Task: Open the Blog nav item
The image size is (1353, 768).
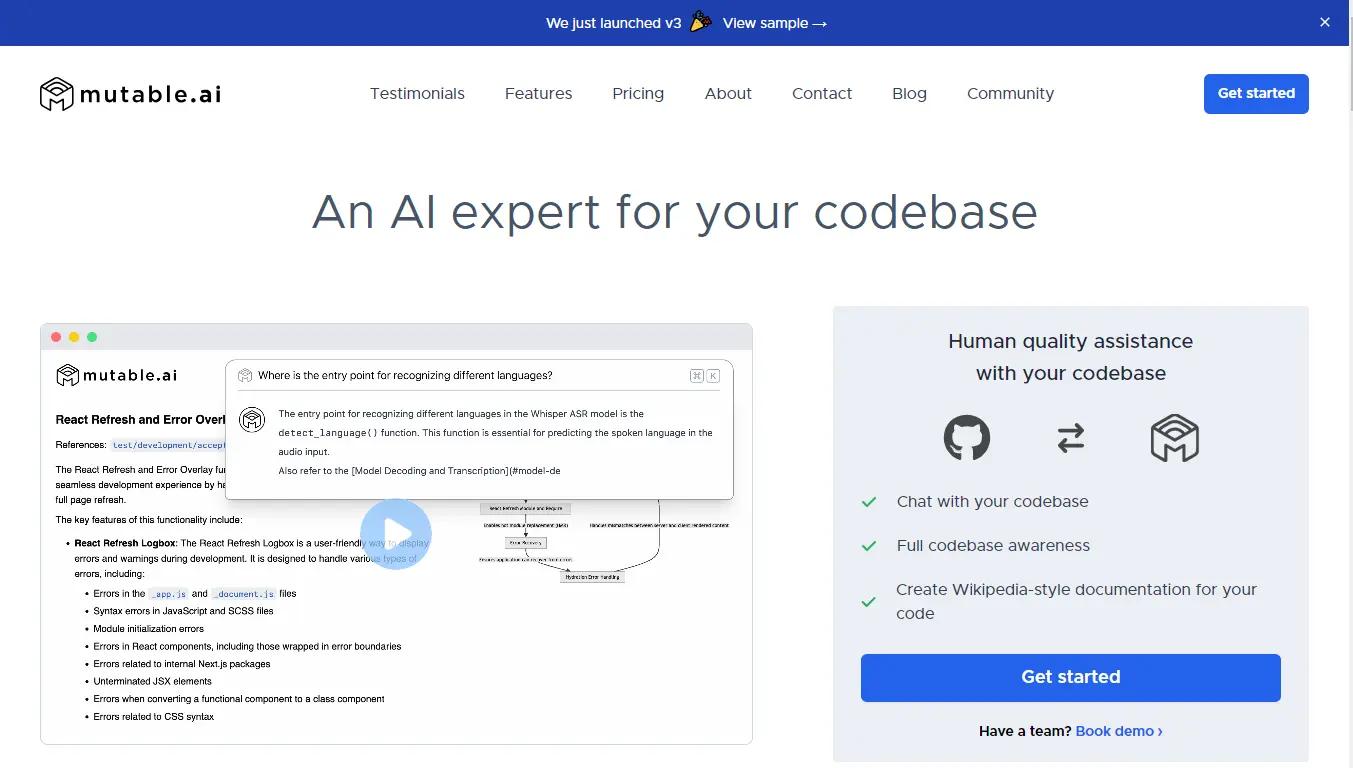Action: click(909, 93)
